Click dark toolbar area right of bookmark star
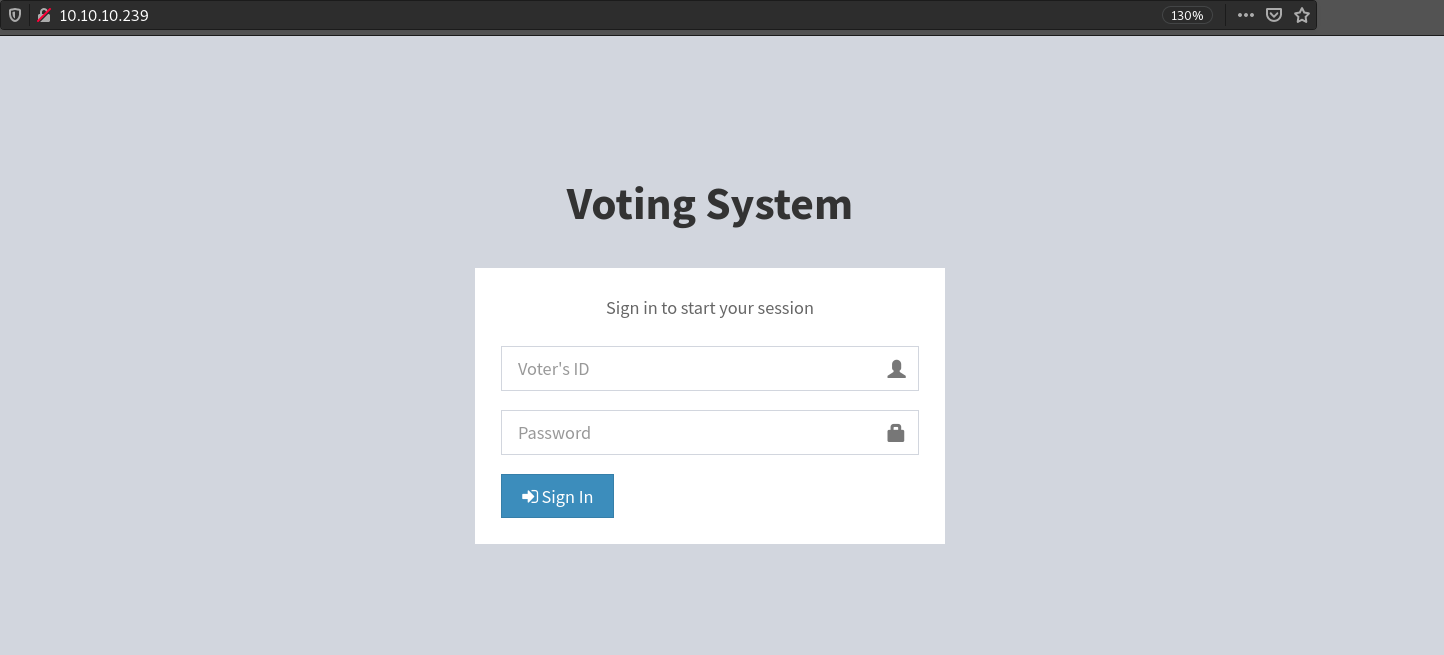Viewport: 1444px width, 655px height. coord(1380,15)
